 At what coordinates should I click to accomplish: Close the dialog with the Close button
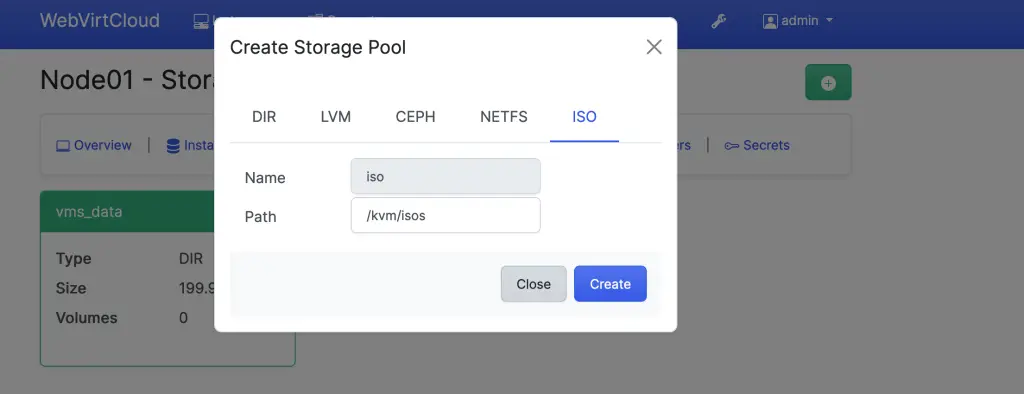pyautogui.click(x=534, y=284)
